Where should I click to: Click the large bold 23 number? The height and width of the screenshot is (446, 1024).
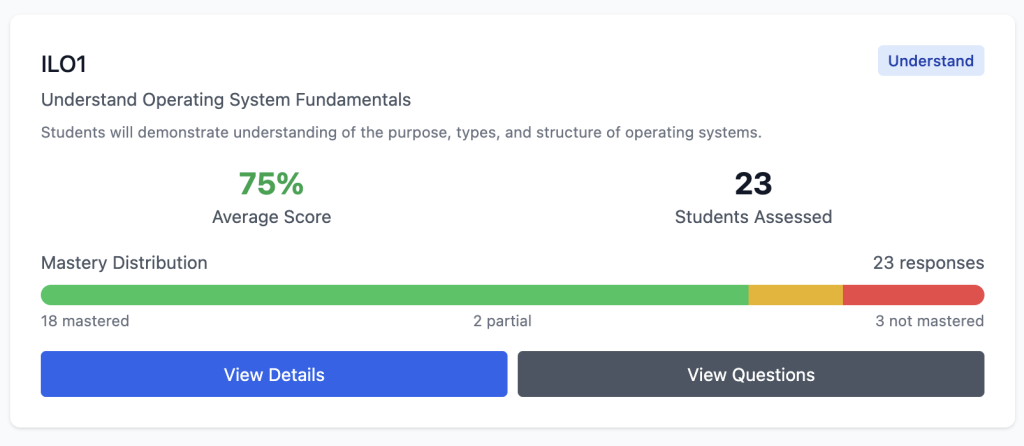pos(753,184)
